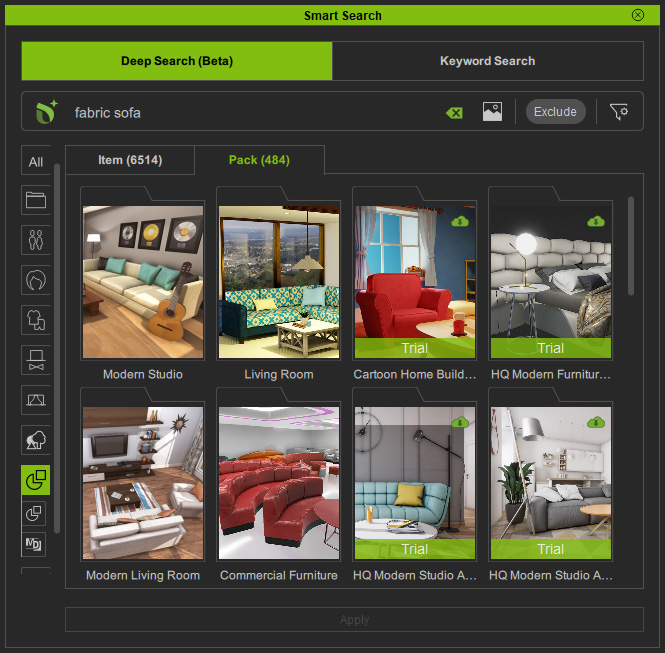This screenshot has height=653, width=665.
Task: Select the Modern Studio pack thumbnail
Action: 143,282
